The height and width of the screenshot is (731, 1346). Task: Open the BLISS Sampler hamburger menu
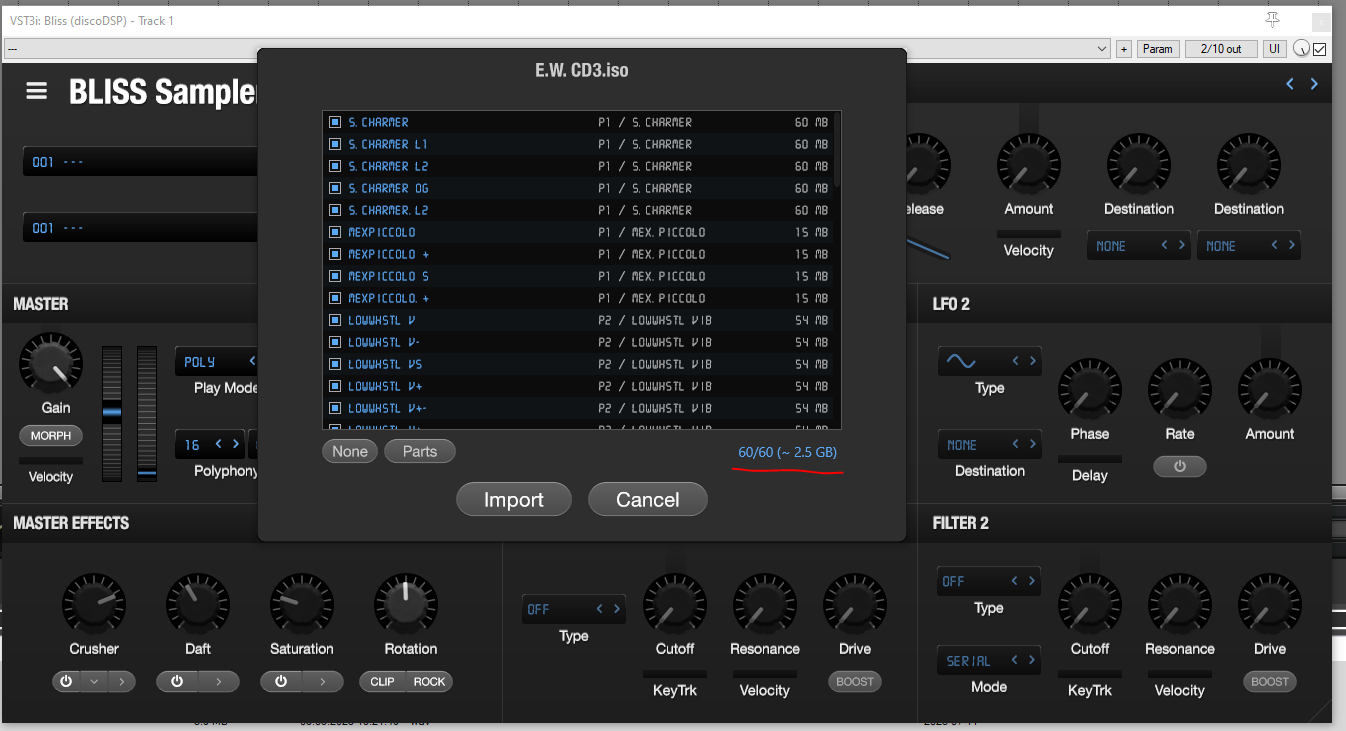[x=37, y=92]
